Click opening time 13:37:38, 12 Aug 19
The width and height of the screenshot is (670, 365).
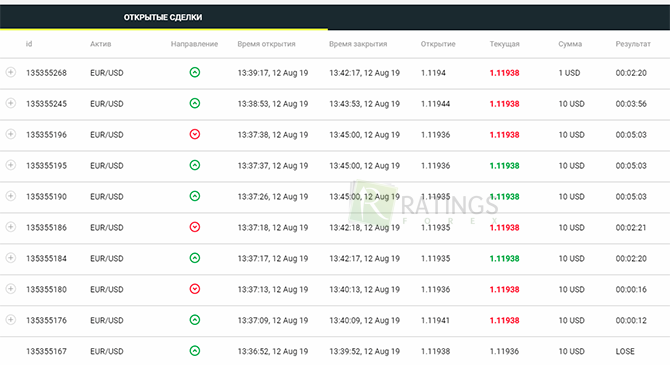tap(273, 135)
